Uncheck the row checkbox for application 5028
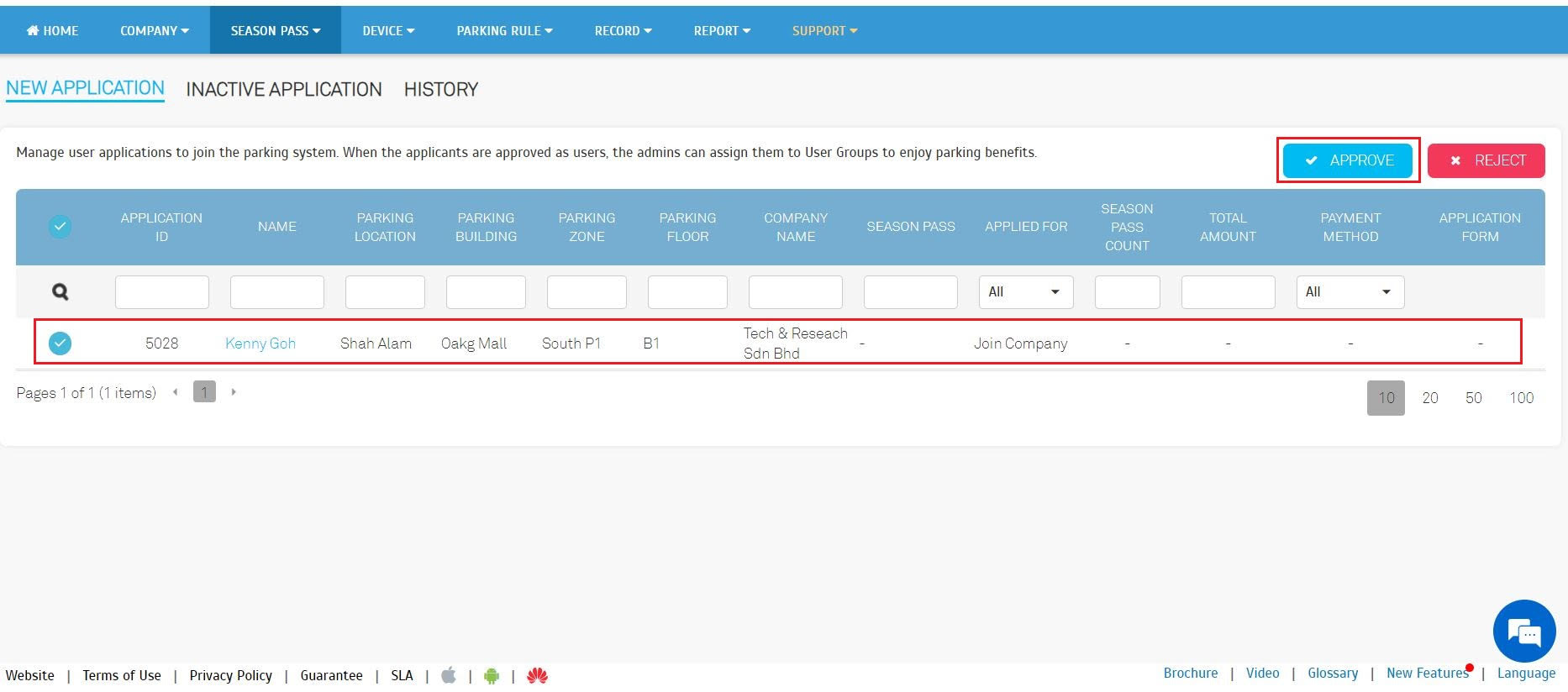The width and height of the screenshot is (1568, 692). tap(60, 343)
